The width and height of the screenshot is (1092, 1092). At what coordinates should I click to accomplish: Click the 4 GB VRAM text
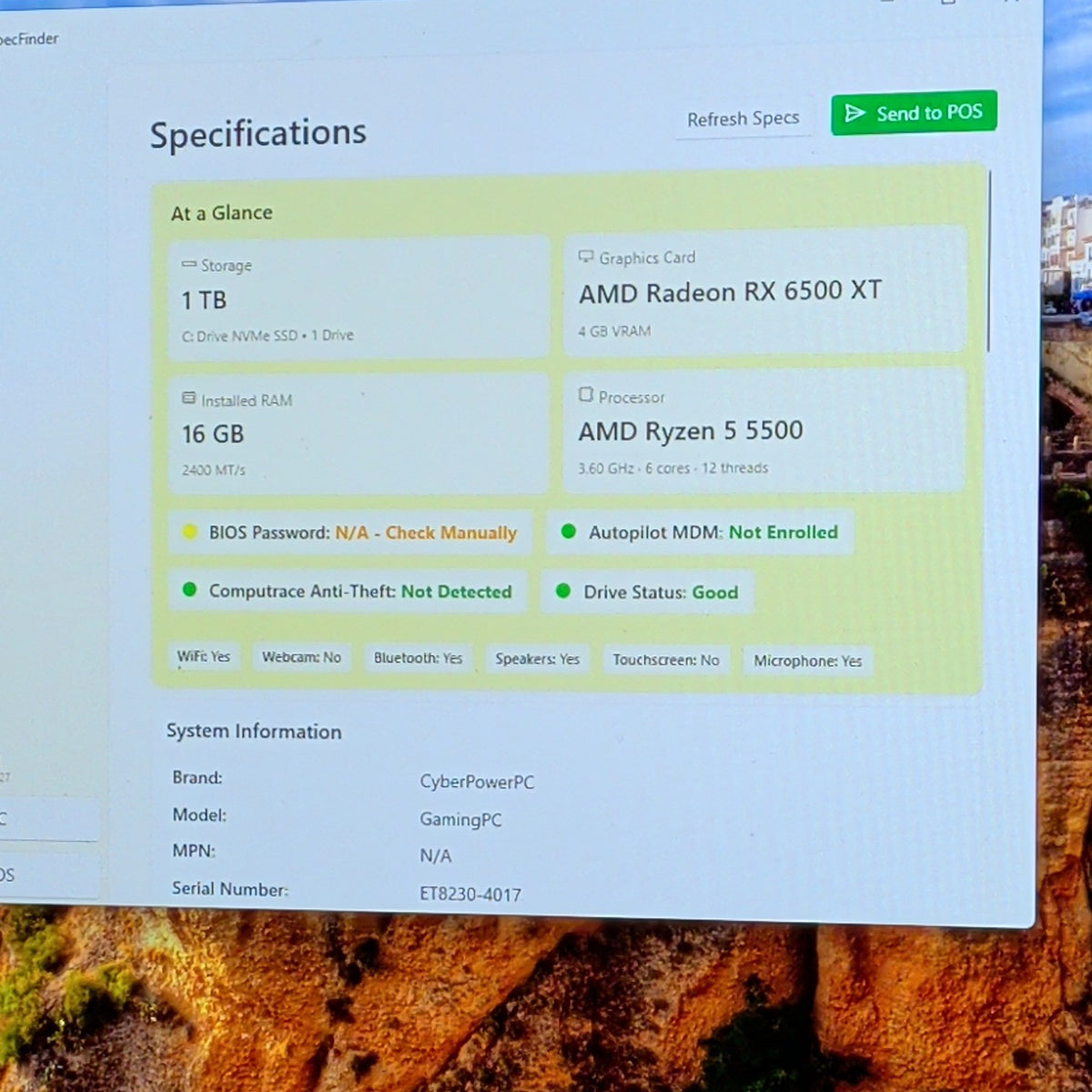coord(614,331)
